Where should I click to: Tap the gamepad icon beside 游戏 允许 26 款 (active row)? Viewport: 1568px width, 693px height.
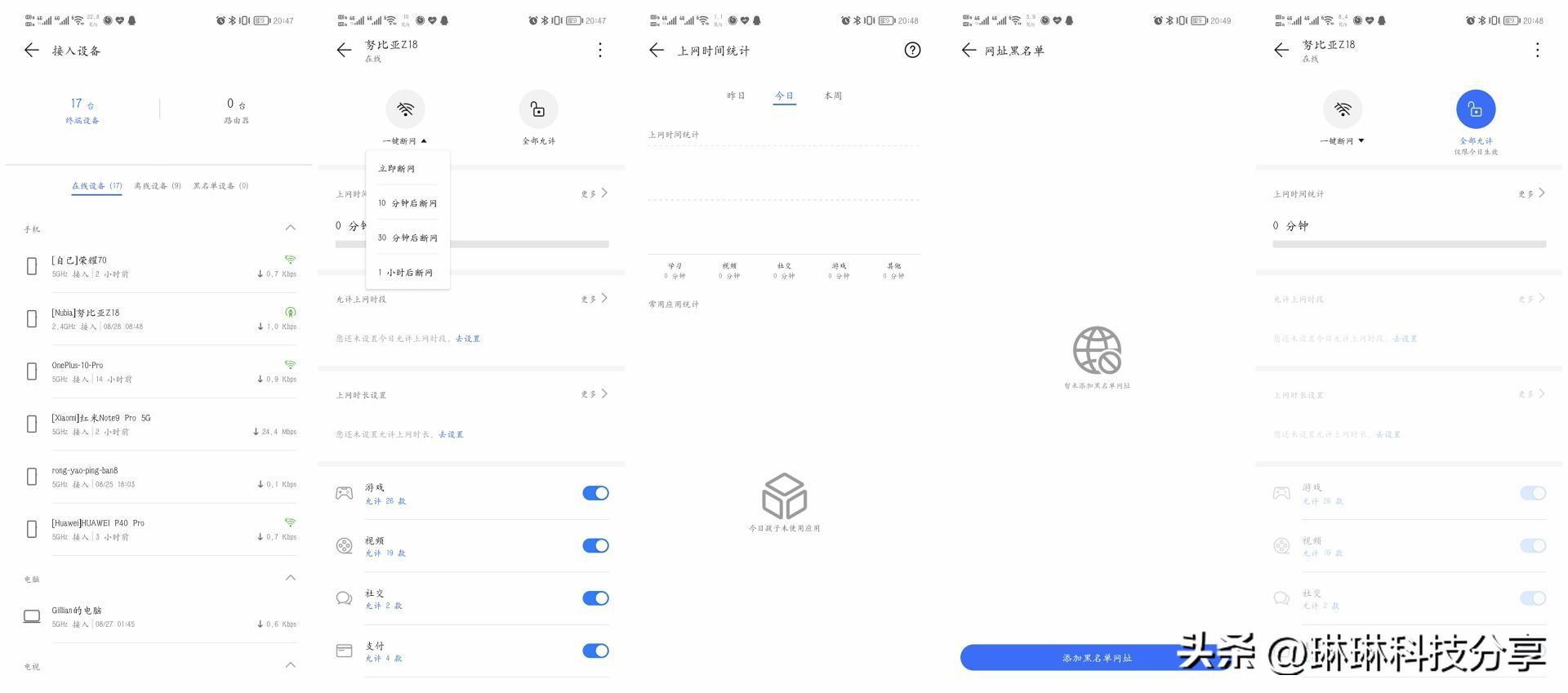click(x=345, y=493)
